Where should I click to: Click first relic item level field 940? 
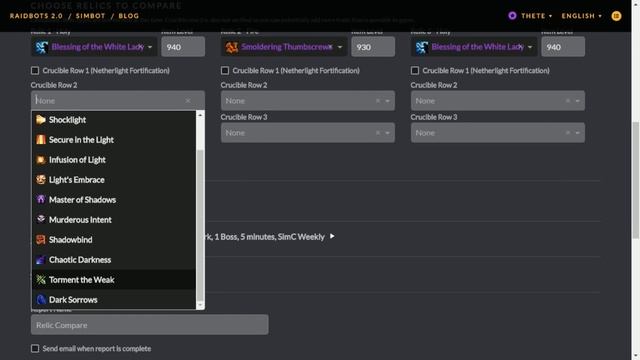click(x=183, y=47)
